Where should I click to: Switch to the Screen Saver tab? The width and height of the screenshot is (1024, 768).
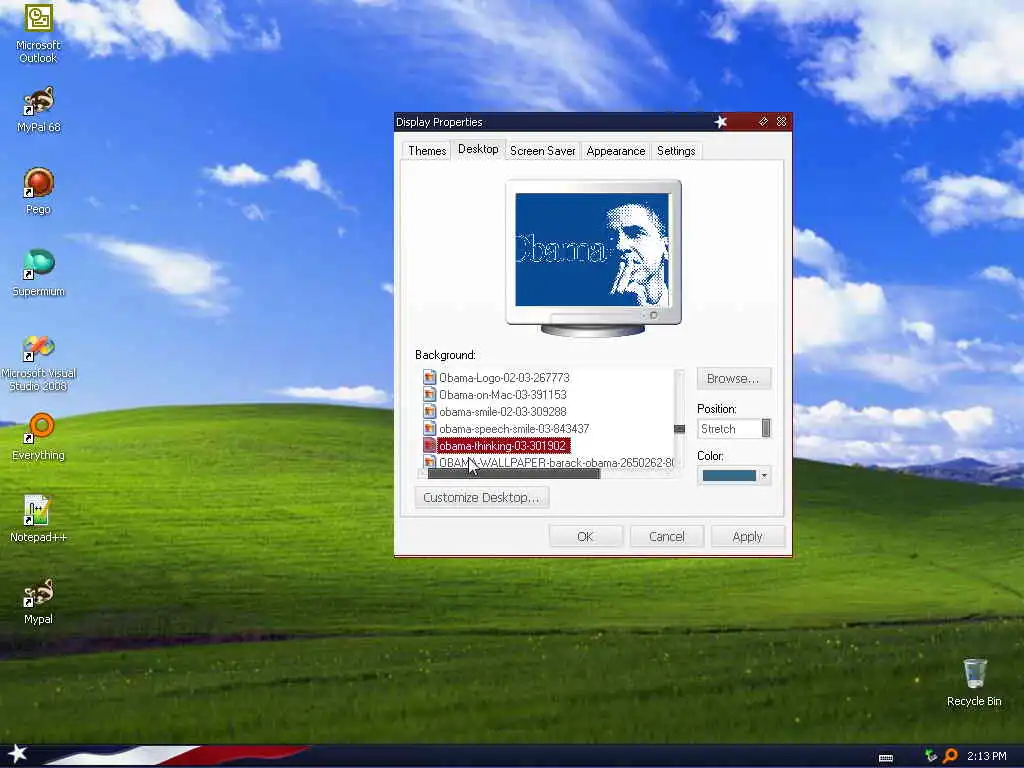[542, 151]
